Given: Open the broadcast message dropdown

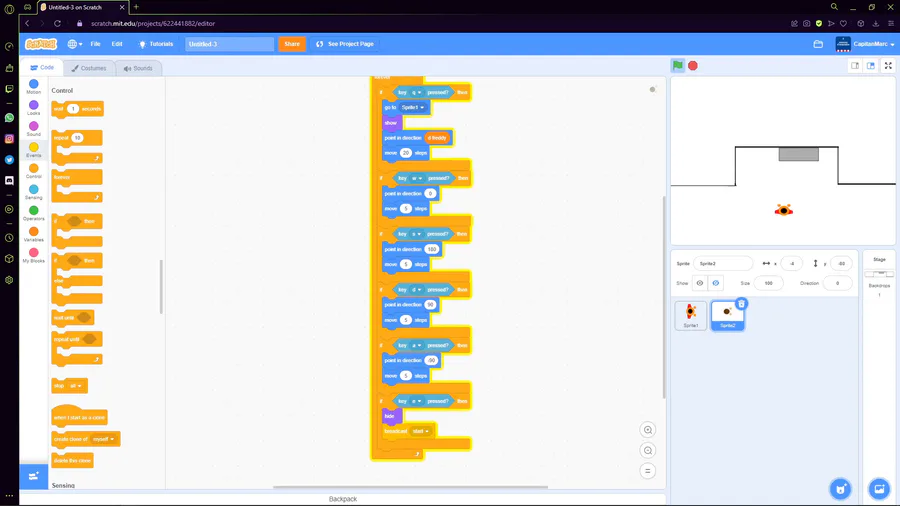Looking at the screenshot, I should coord(421,431).
